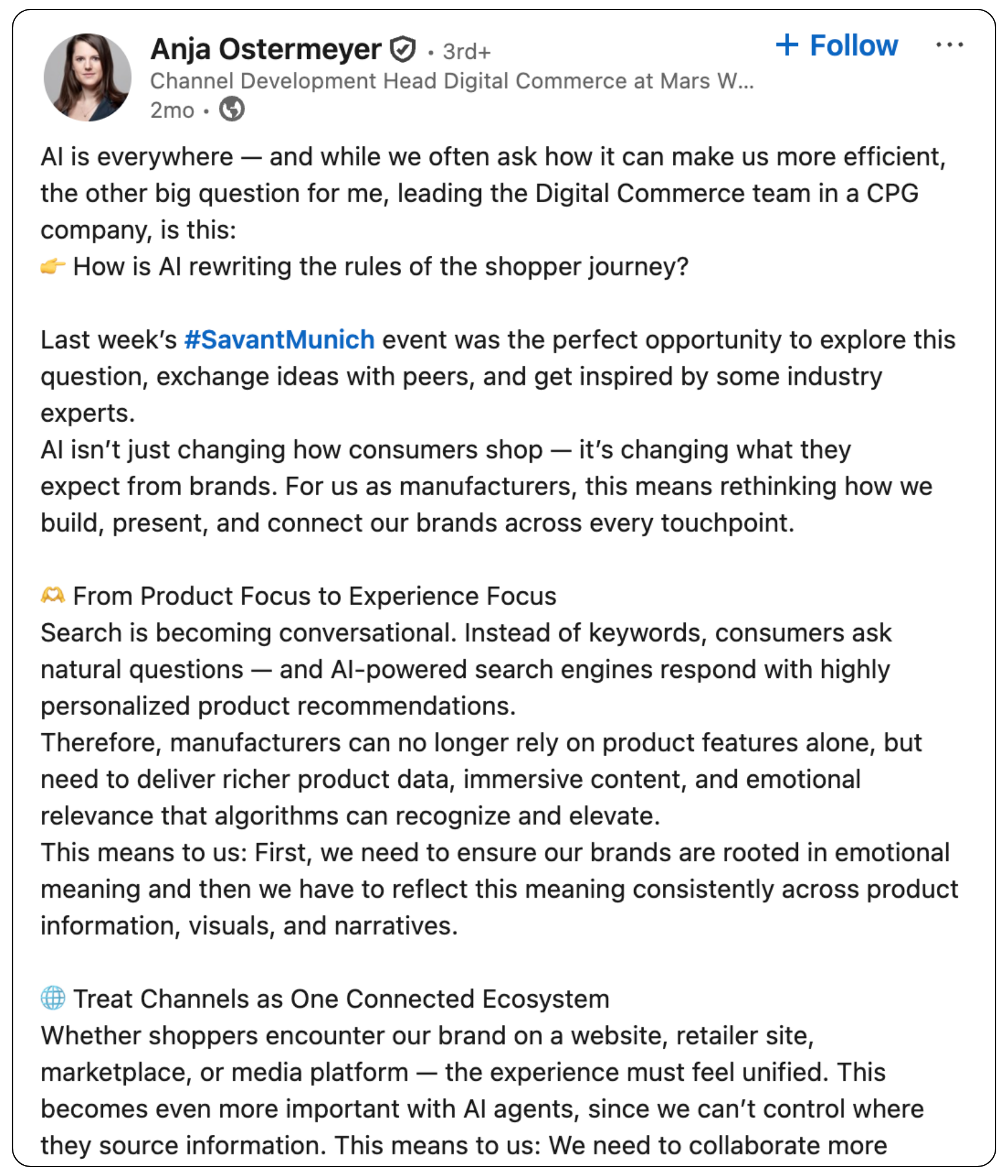Click the heading From Product Focus to Experience Focus

[314, 596]
